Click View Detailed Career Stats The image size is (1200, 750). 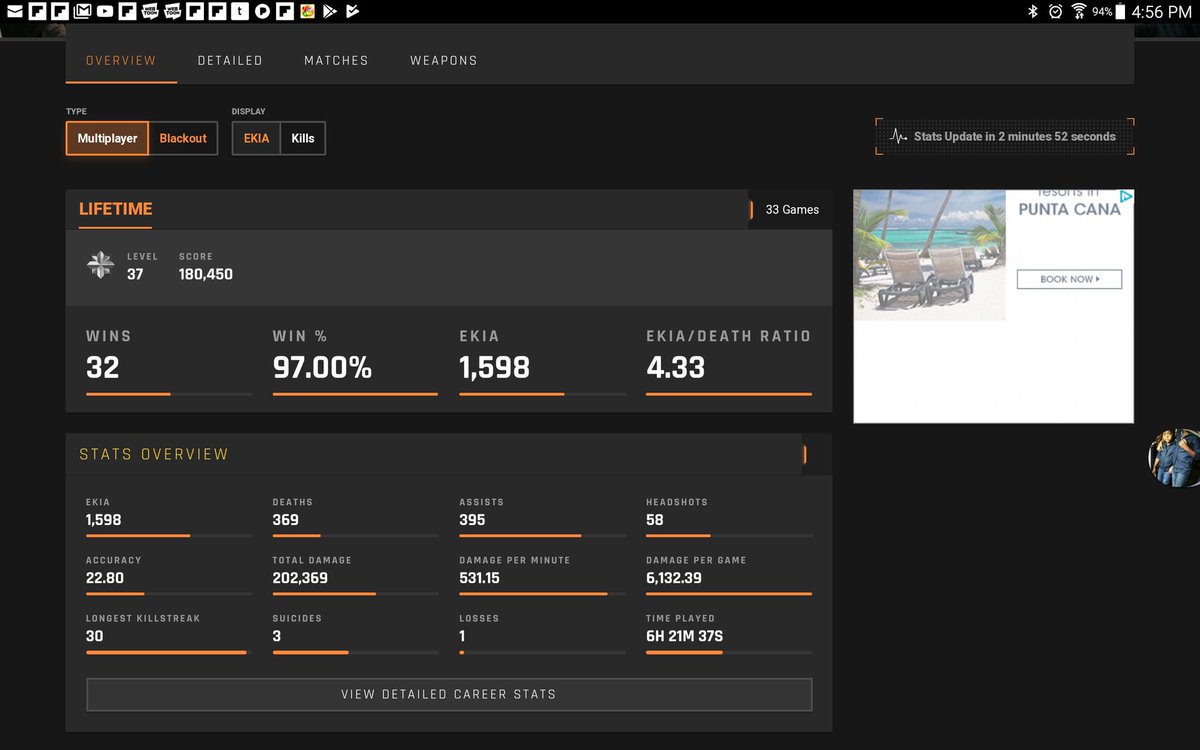[448, 694]
